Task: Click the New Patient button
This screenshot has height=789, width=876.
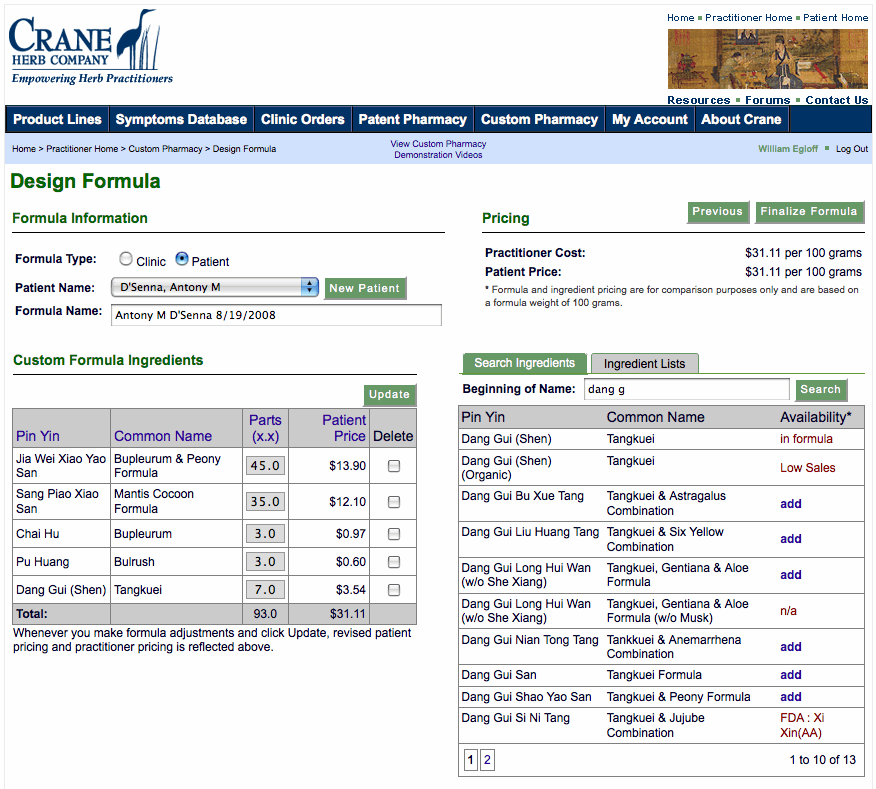Action: [364, 288]
